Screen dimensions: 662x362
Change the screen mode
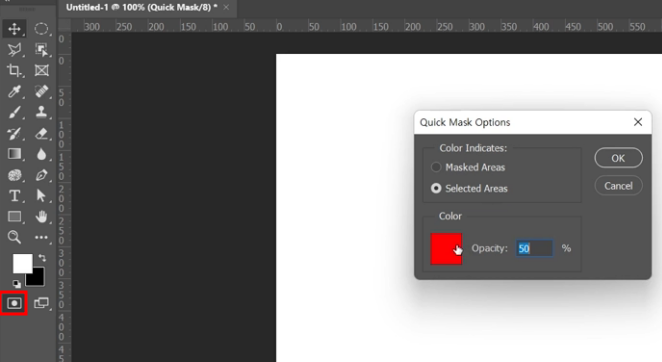pos(41,303)
